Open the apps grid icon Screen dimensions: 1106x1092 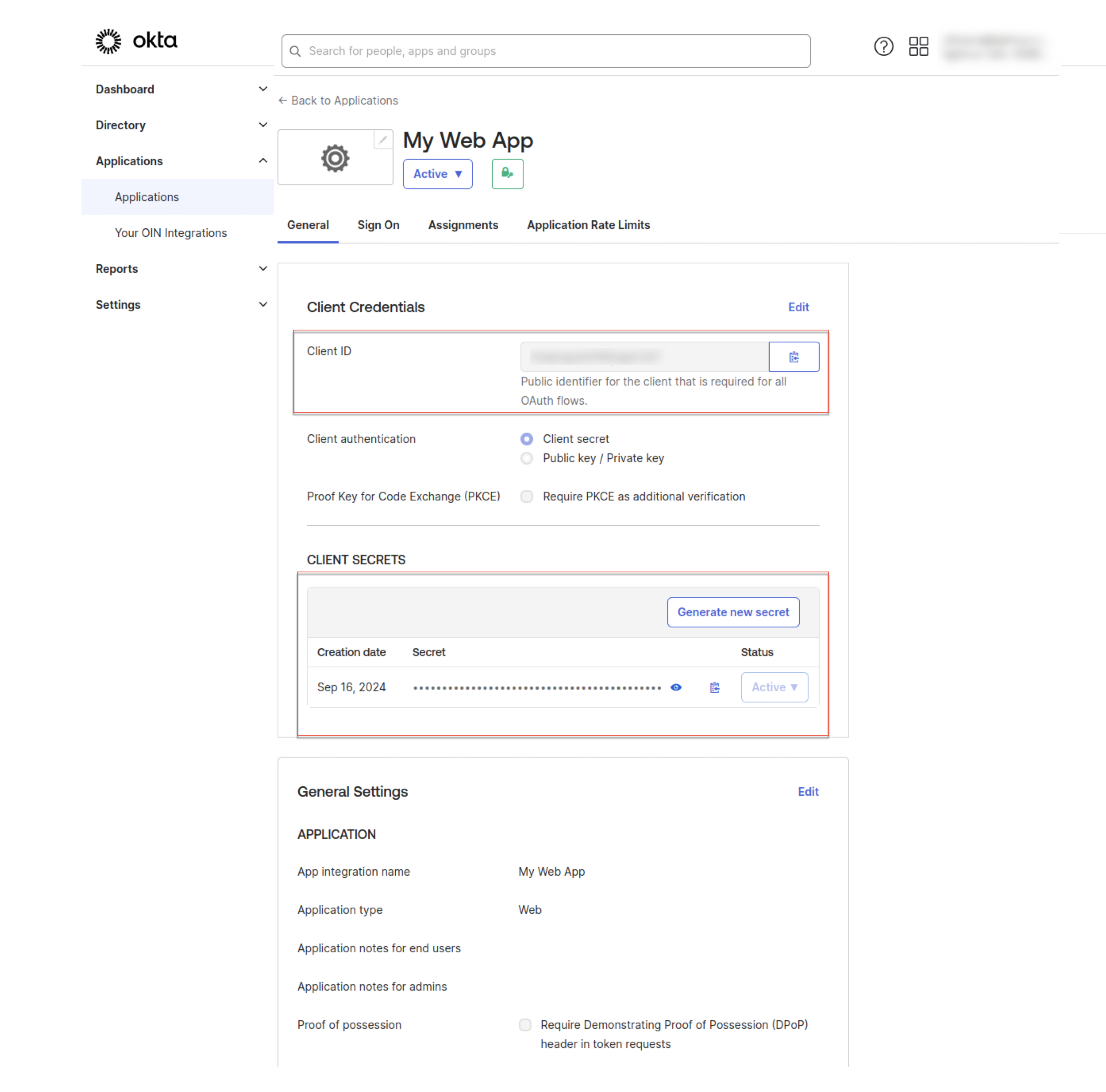[x=918, y=46]
